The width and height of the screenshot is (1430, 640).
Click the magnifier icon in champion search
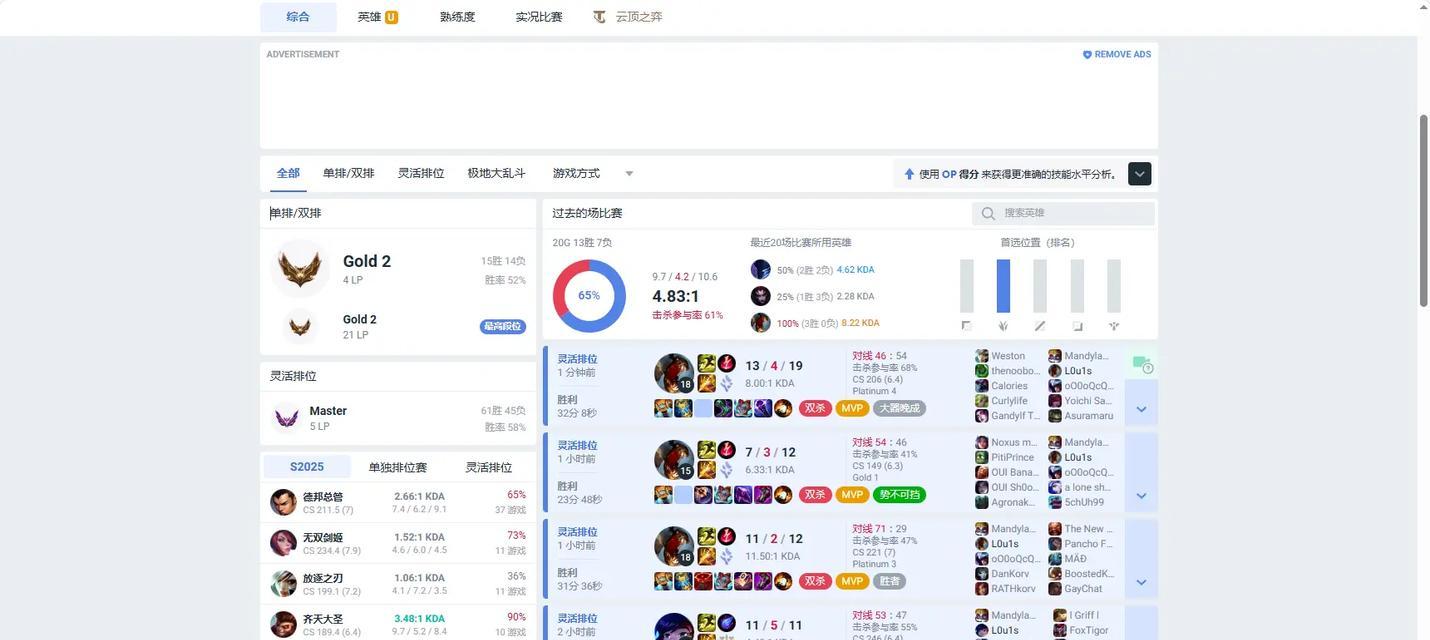[x=988, y=214]
